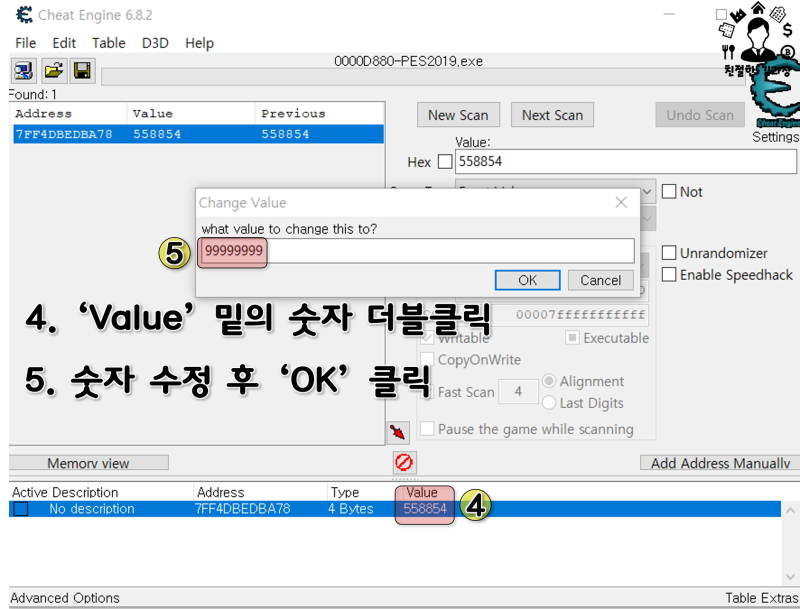Select the Alignment radio button
800x609 pixels.
pos(549,381)
